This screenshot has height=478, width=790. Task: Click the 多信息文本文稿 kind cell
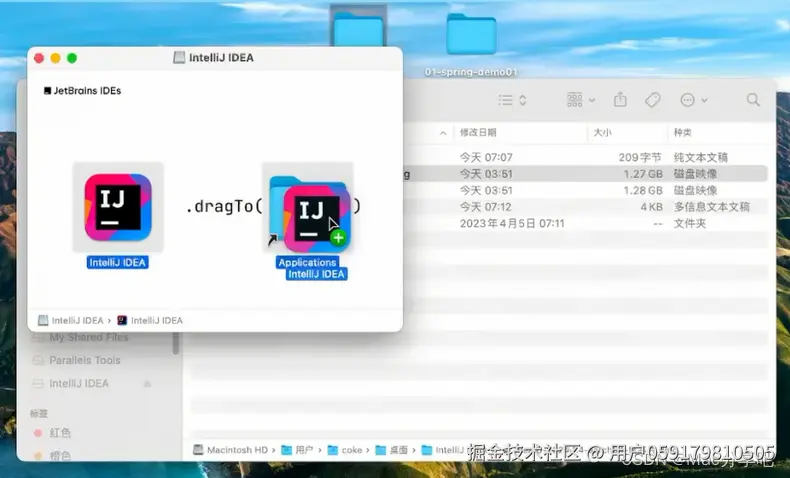pos(711,207)
